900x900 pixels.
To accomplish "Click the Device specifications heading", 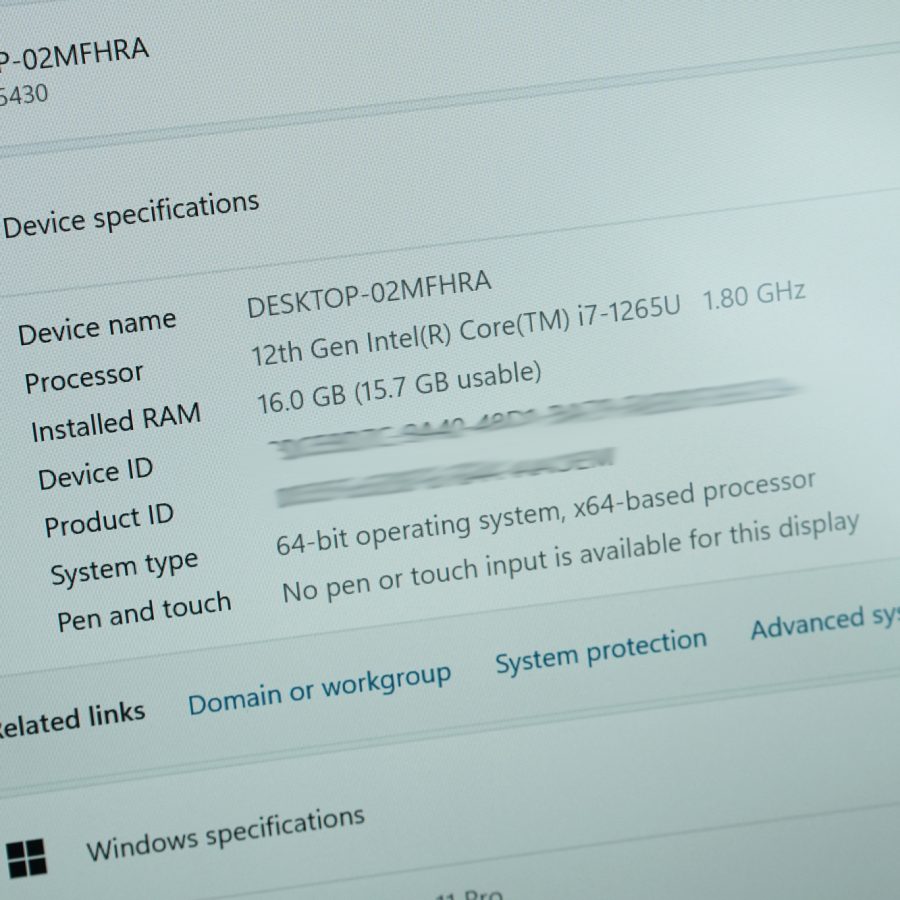I will pyautogui.click(x=131, y=214).
